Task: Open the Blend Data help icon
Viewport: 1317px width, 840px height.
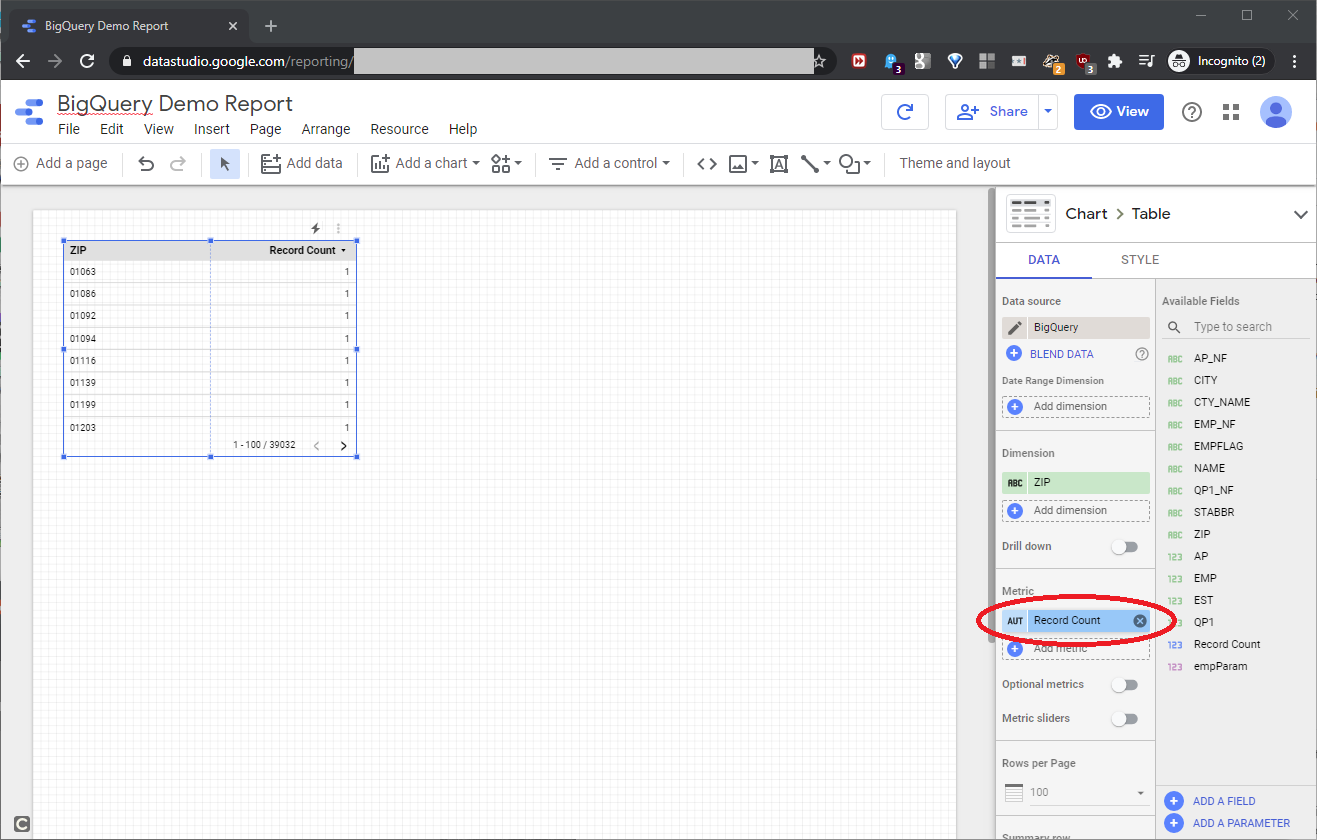Action: pyautogui.click(x=1142, y=354)
